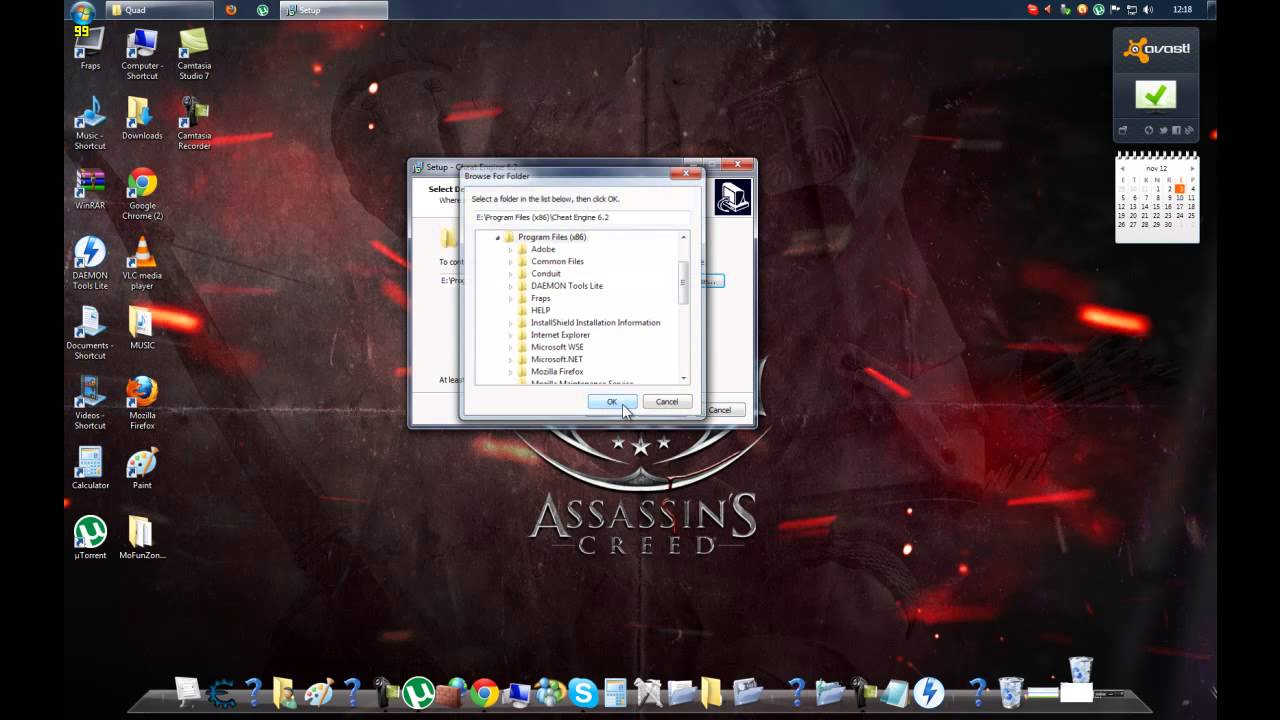Screen dimensions: 1280x720
Task: Open the Calculator desktop icon
Action: [x=89, y=468]
